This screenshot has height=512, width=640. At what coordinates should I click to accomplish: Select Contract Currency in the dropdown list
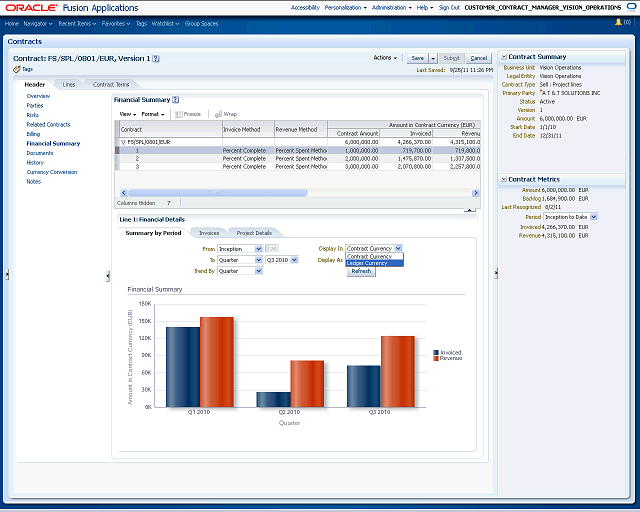[x=374, y=257]
